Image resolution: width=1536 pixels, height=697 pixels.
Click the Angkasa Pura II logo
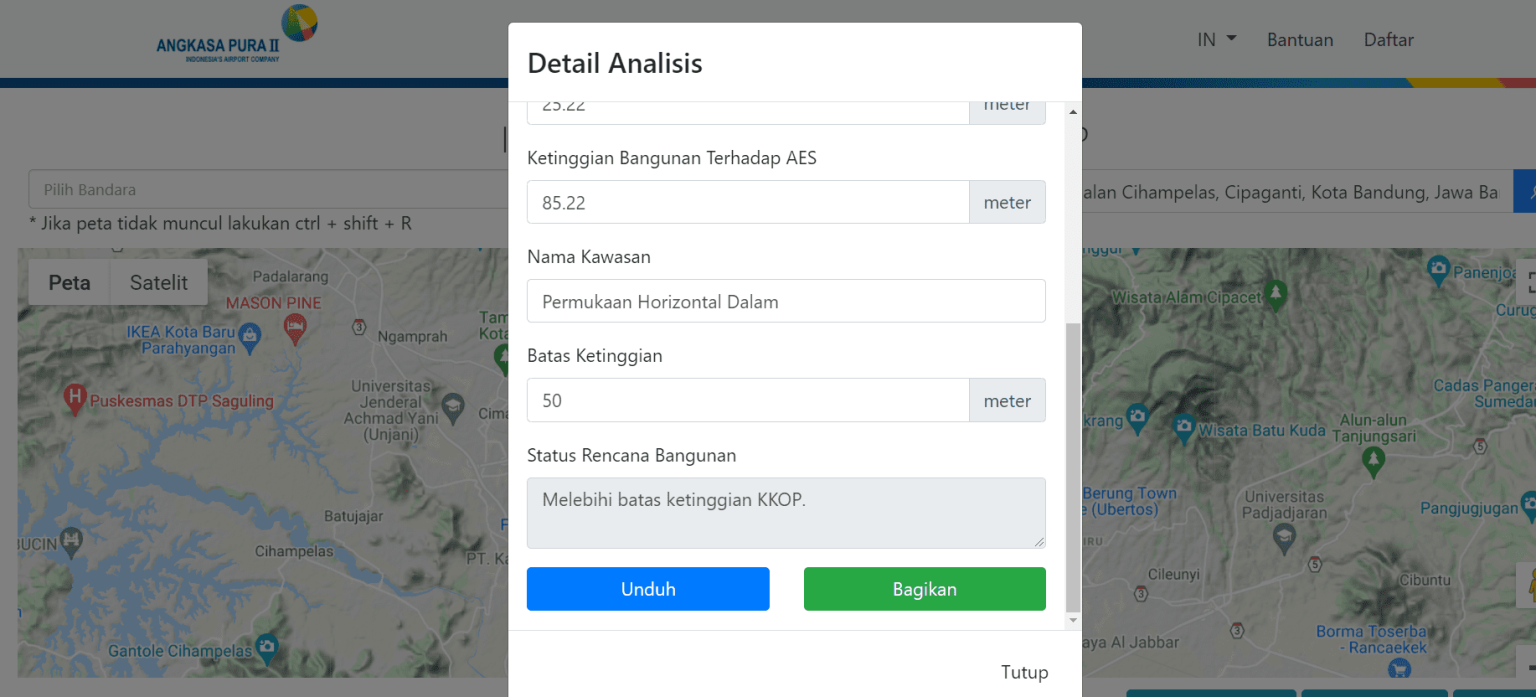[236, 31]
